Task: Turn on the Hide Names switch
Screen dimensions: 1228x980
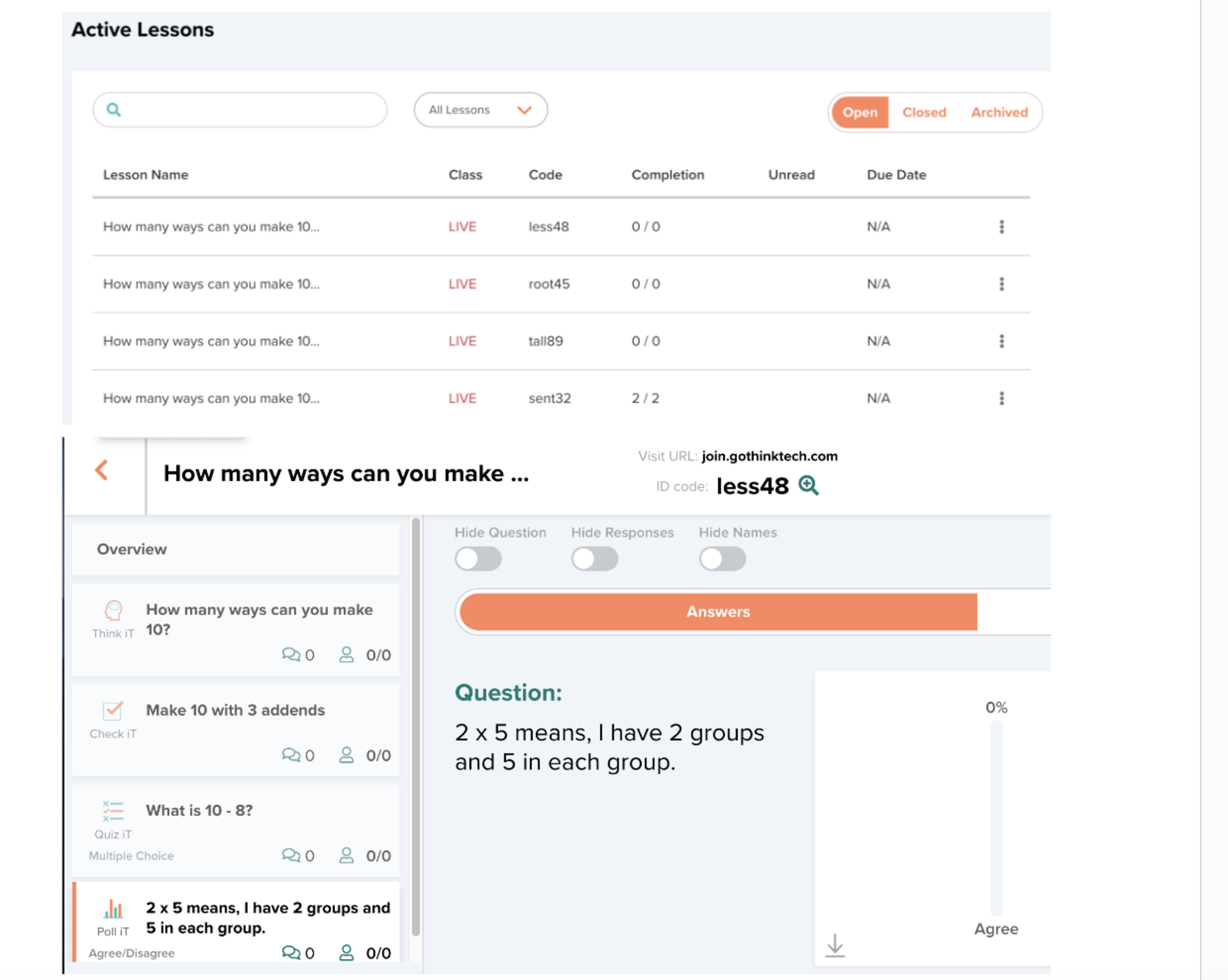Action: point(722,559)
